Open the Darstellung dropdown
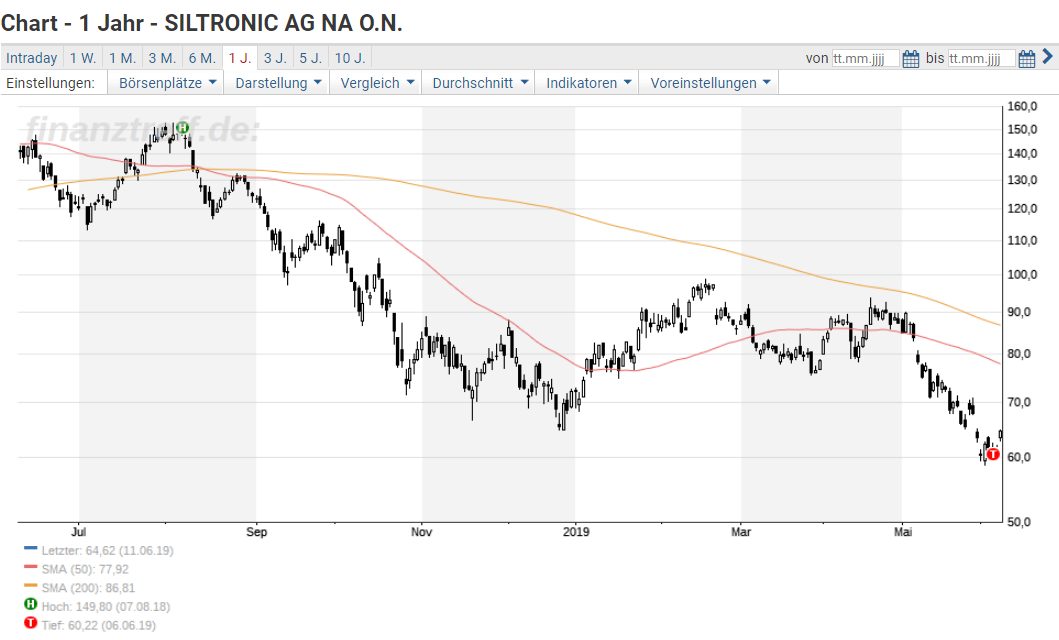1059x640 pixels. click(278, 83)
